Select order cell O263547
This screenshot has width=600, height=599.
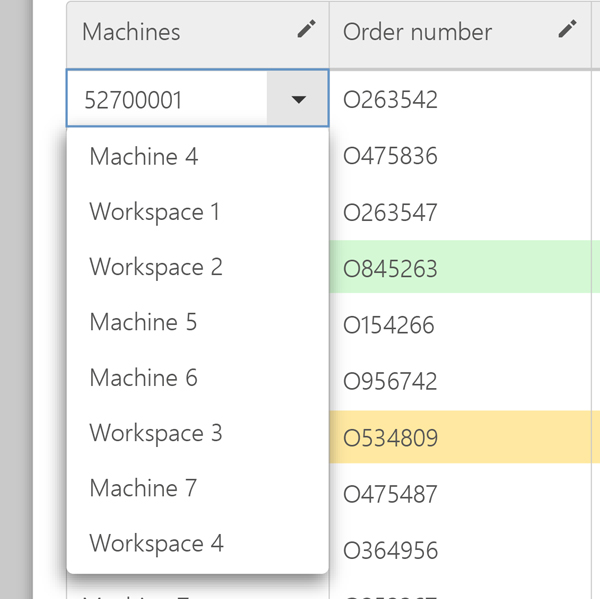(461, 212)
